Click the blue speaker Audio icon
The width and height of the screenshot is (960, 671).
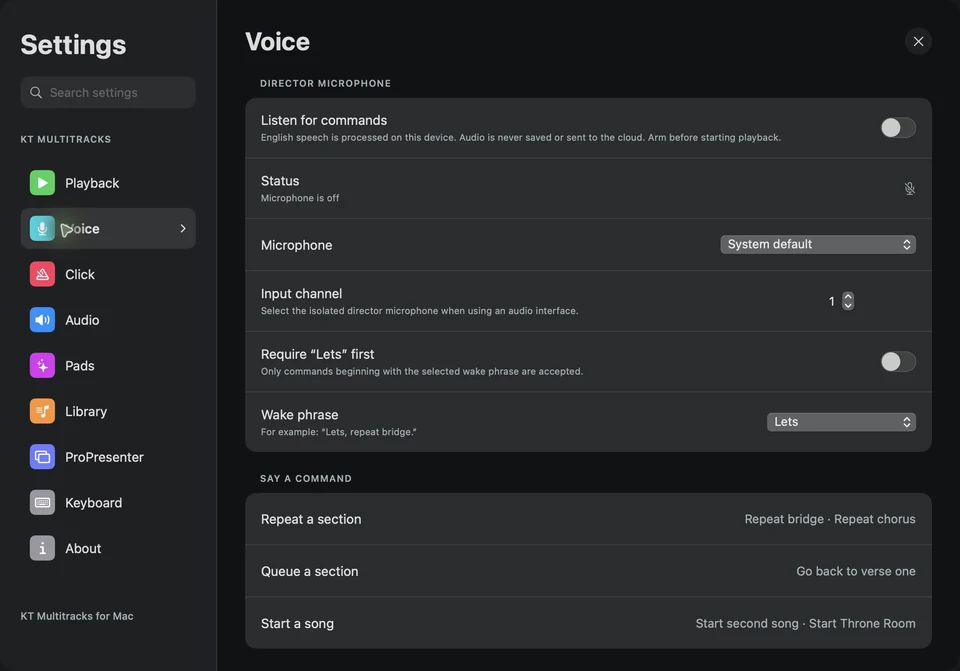pos(42,320)
